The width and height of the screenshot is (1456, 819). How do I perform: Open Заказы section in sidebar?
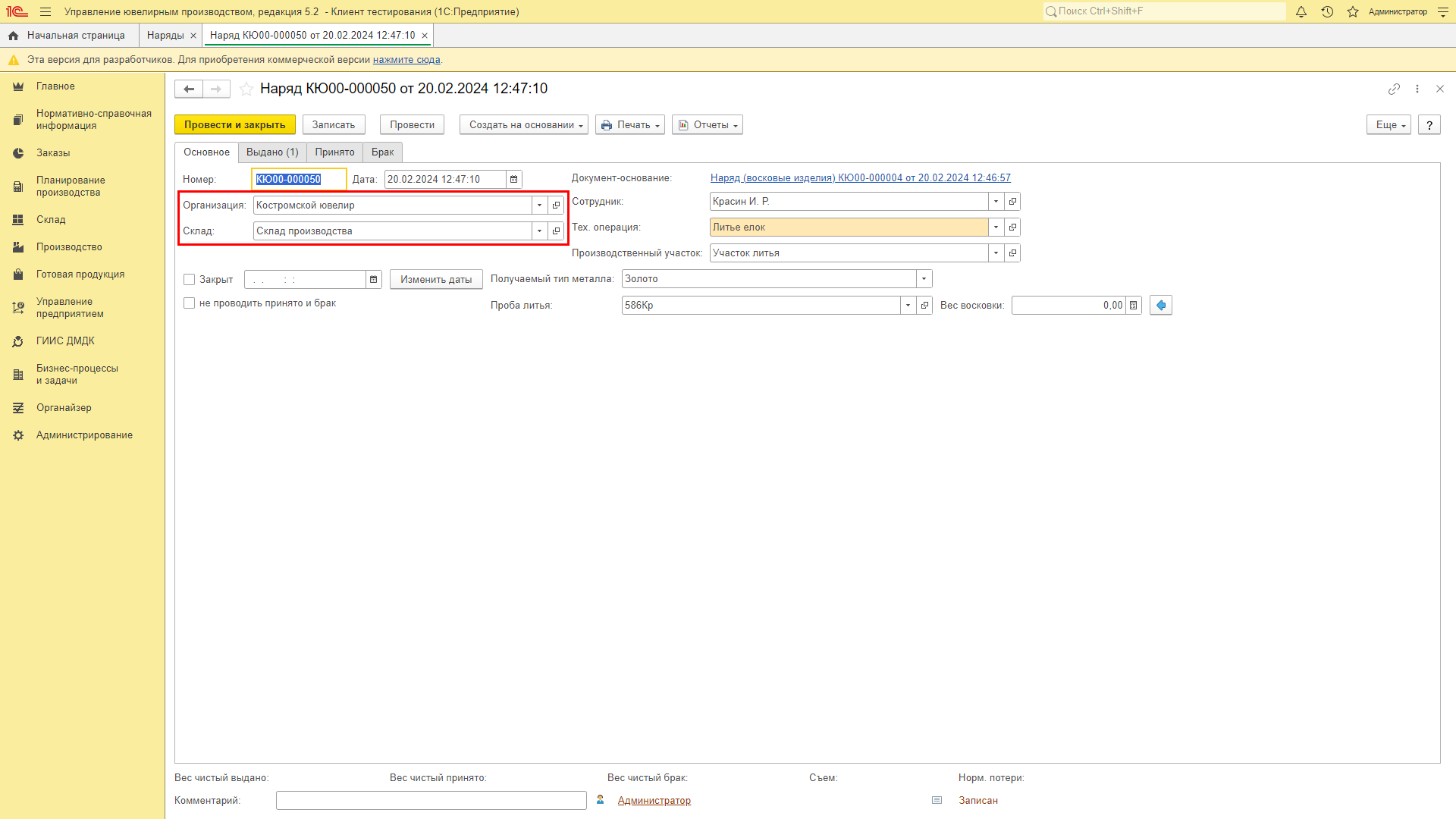53,153
